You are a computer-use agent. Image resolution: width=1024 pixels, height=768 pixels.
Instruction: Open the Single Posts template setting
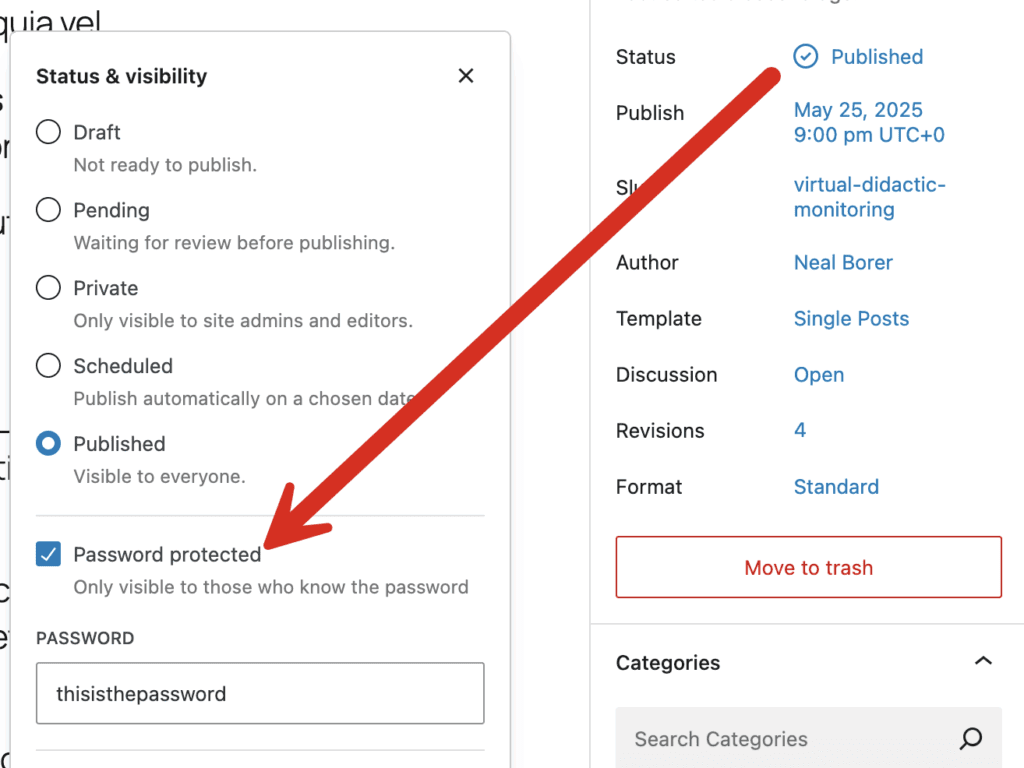click(x=851, y=318)
